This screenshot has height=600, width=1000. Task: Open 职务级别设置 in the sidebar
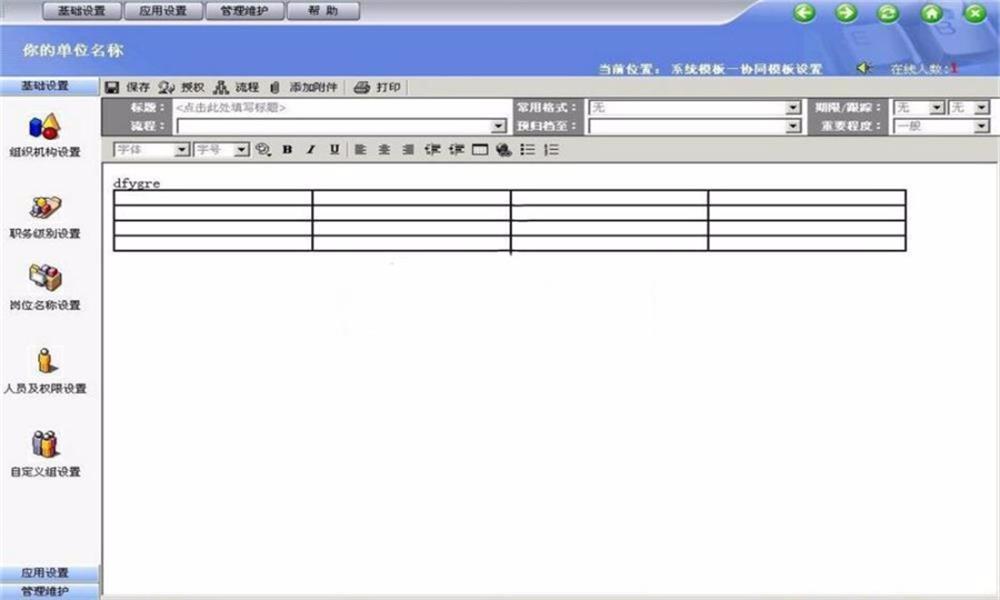pyautogui.click(x=45, y=217)
